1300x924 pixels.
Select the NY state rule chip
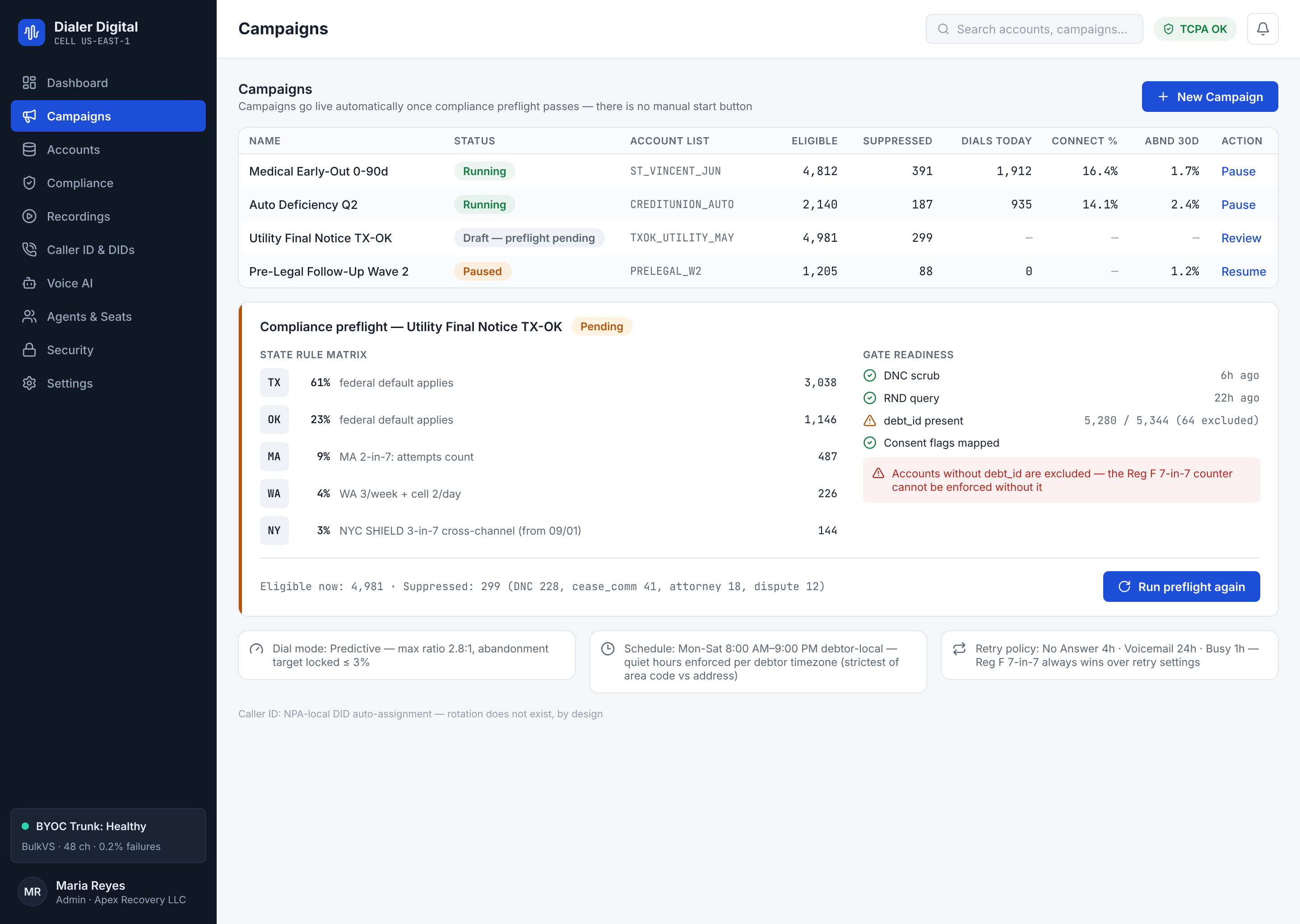[x=274, y=530]
